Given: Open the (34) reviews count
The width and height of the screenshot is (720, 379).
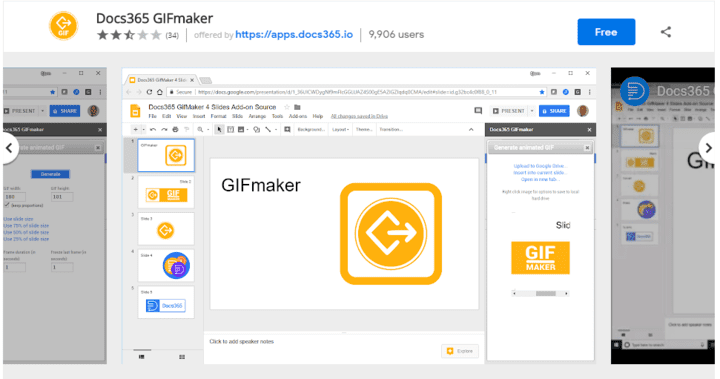Looking at the screenshot, I should tap(172, 35).
